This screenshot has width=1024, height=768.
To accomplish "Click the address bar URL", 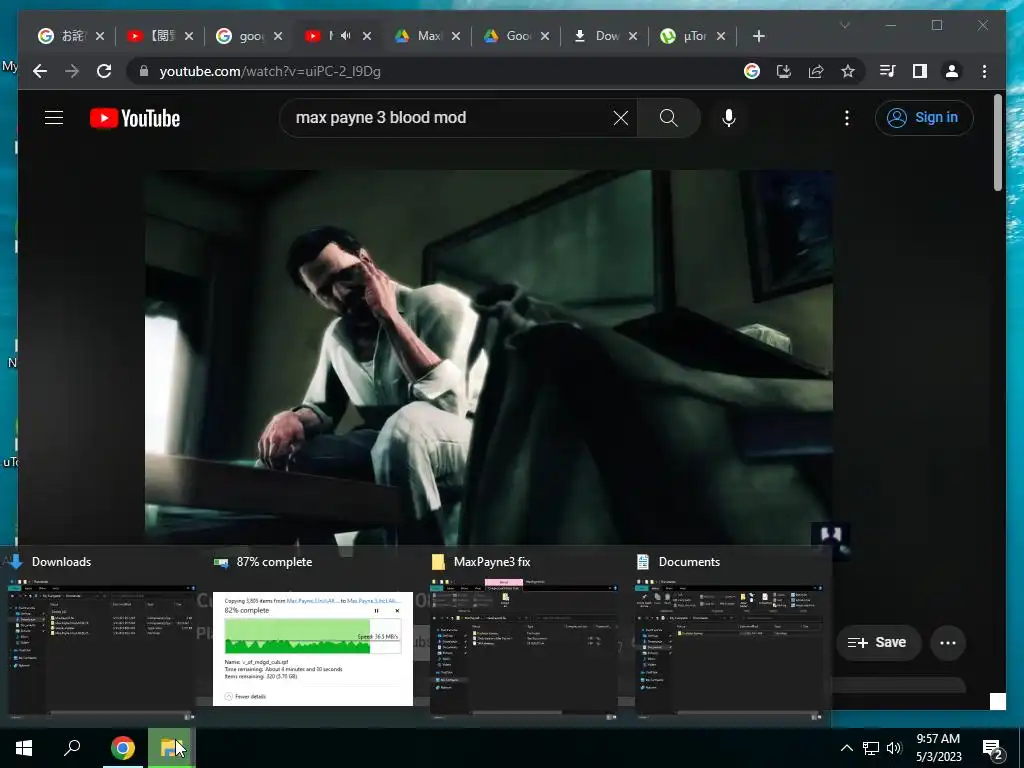I will coord(270,71).
